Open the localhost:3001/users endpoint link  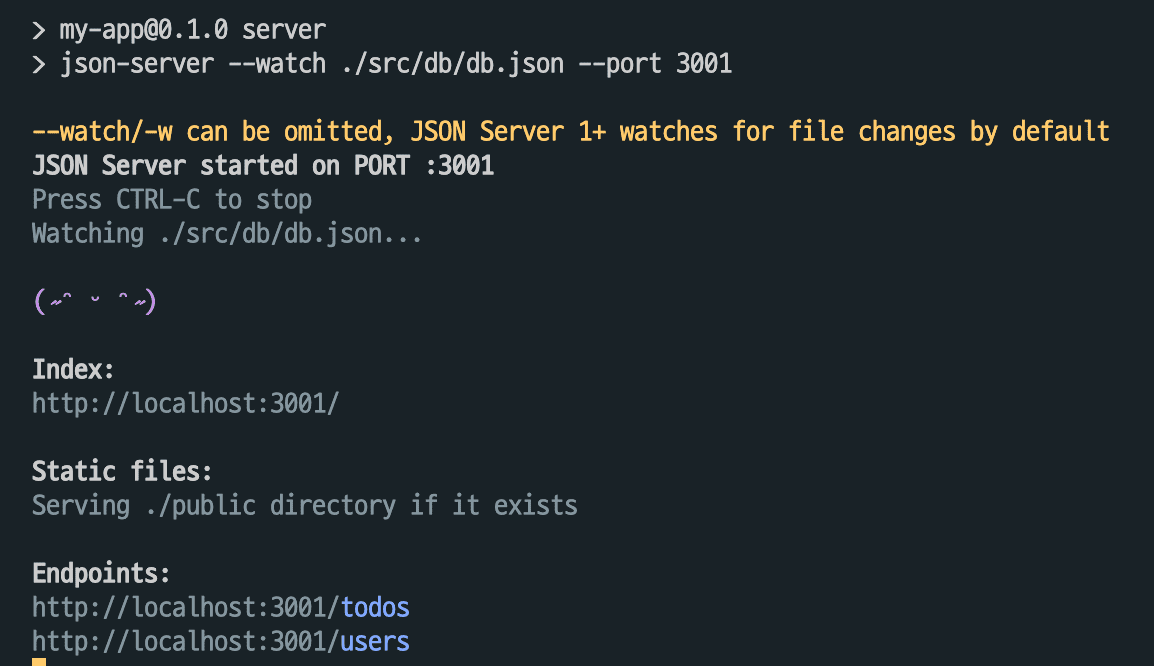[x=221, y=642]
